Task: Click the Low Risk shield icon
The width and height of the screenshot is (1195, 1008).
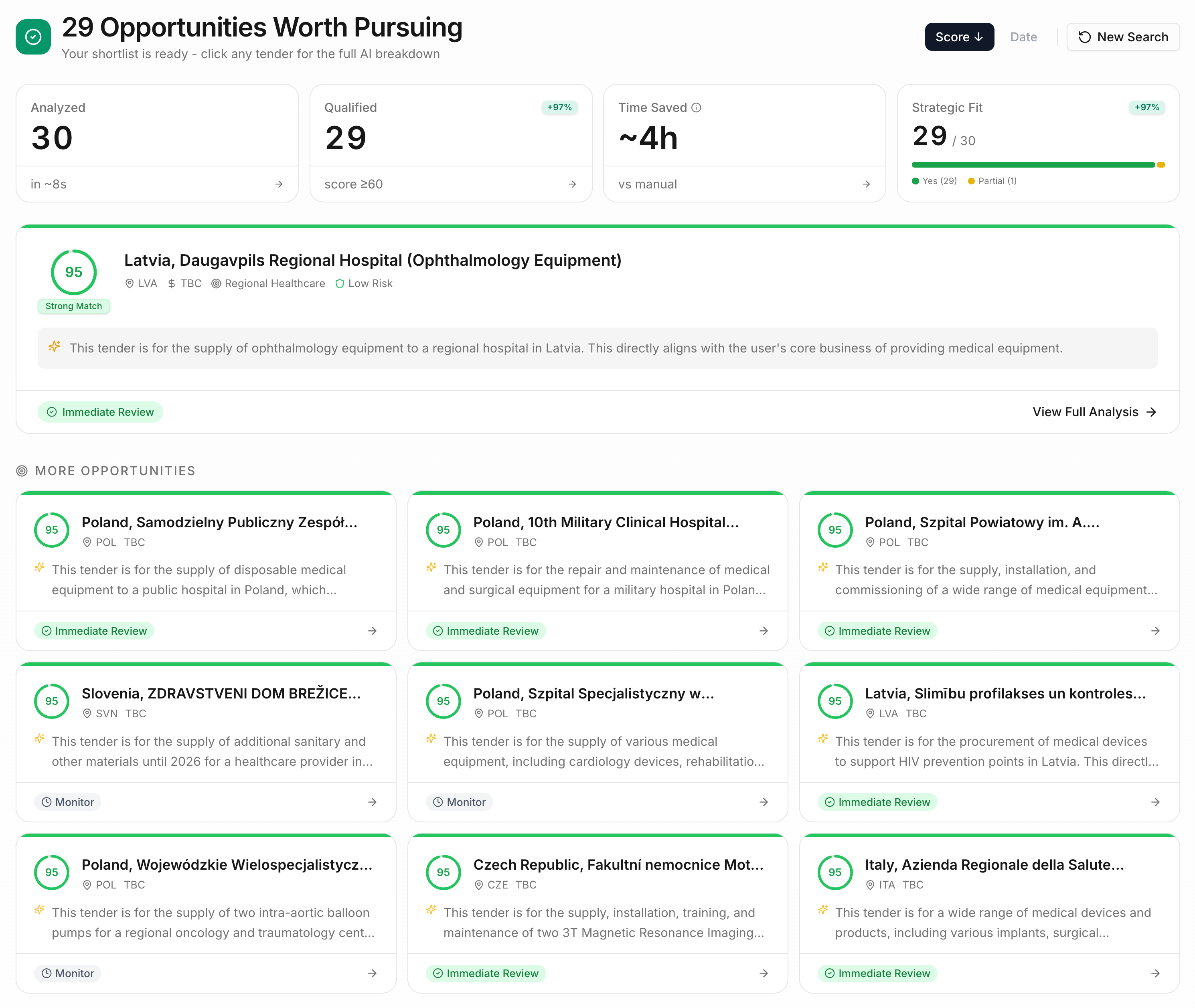Action: tap(340, 283)
